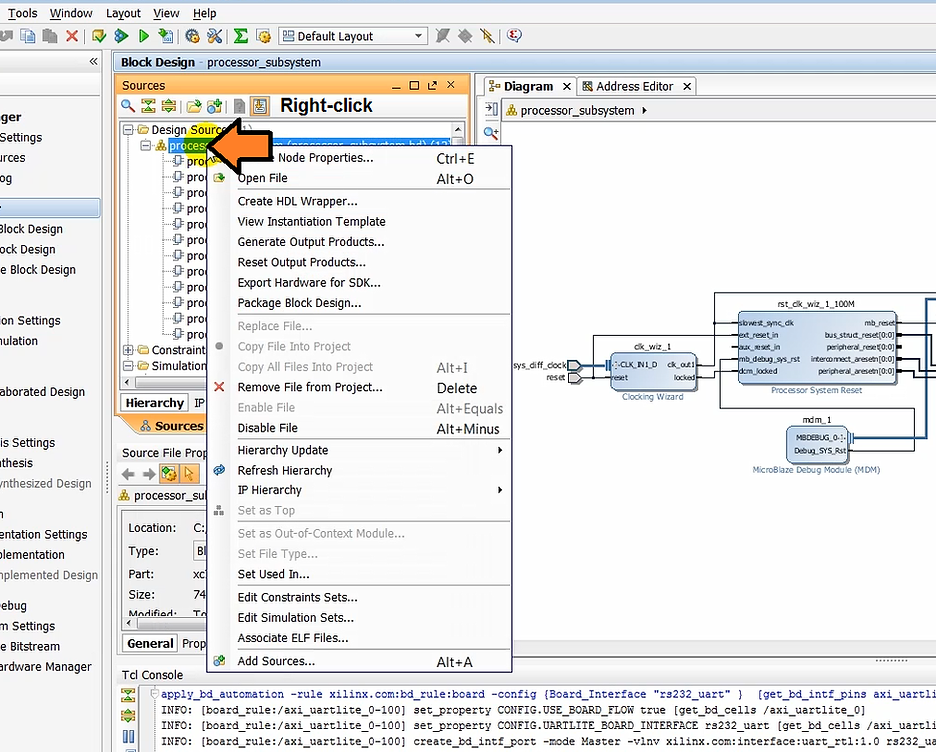Click the green Run arrow in the toolbar
This screenshot has height=752, width=936.
(144, 36)
